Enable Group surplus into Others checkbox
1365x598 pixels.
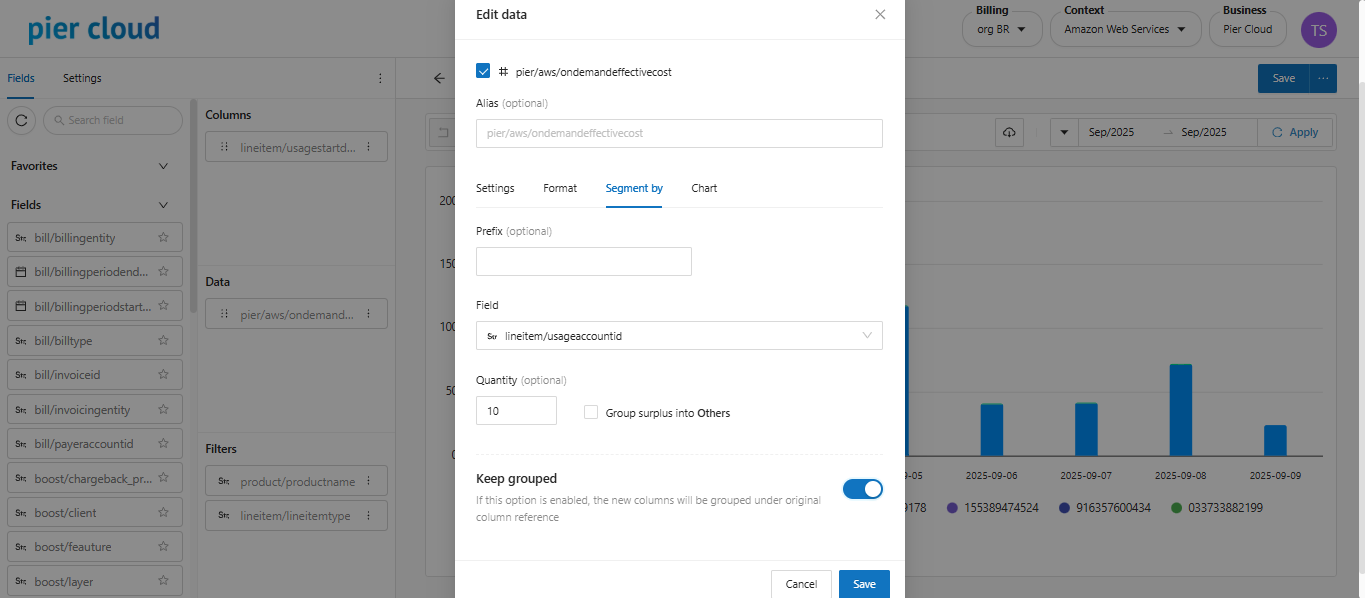(591, 412)
